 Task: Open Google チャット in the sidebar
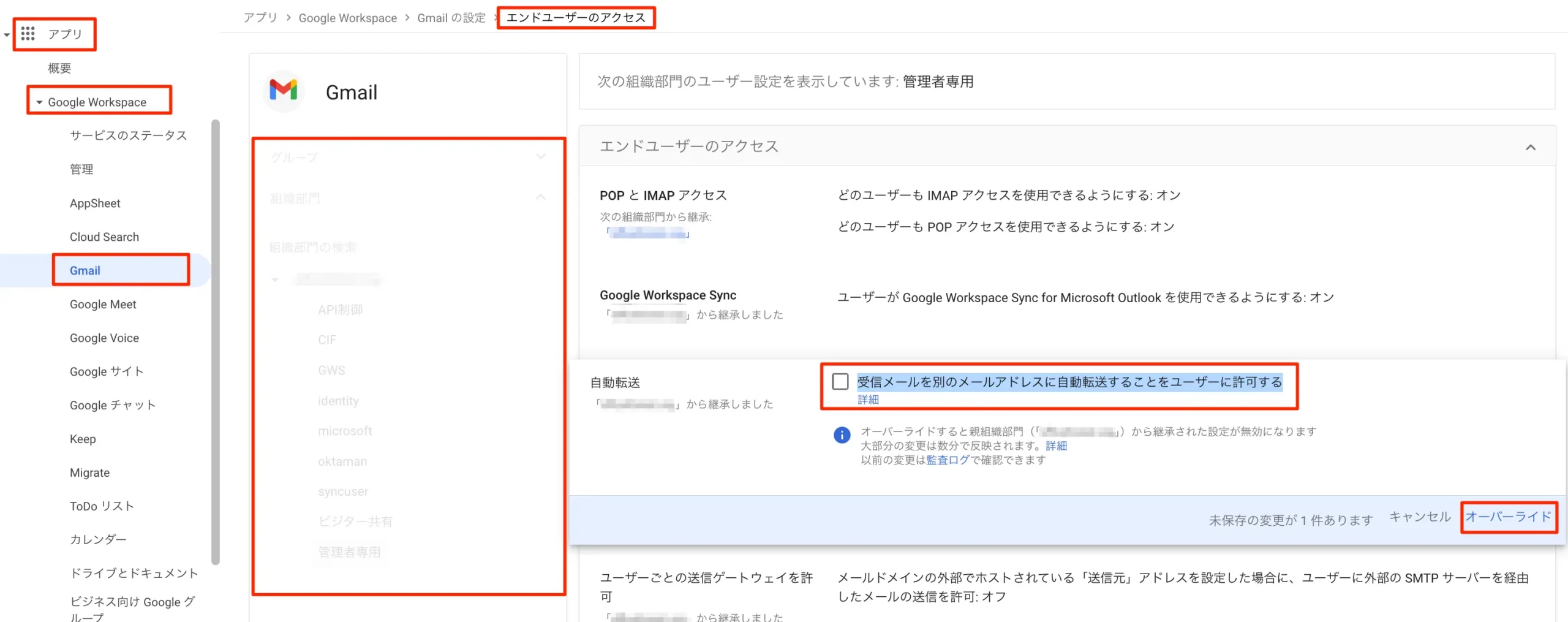[x=113, y=405]
